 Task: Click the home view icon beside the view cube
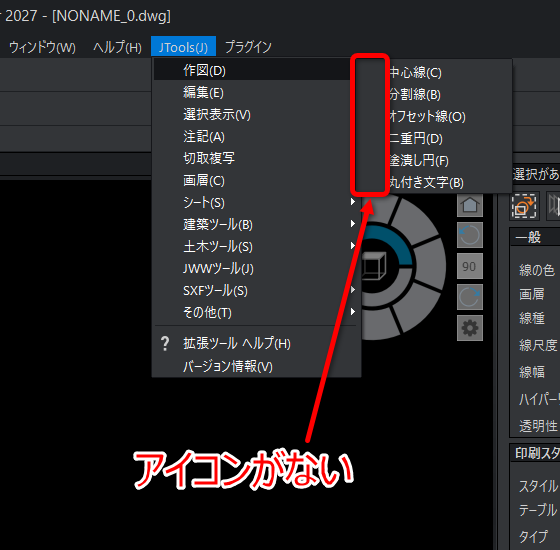pos(470,204)
